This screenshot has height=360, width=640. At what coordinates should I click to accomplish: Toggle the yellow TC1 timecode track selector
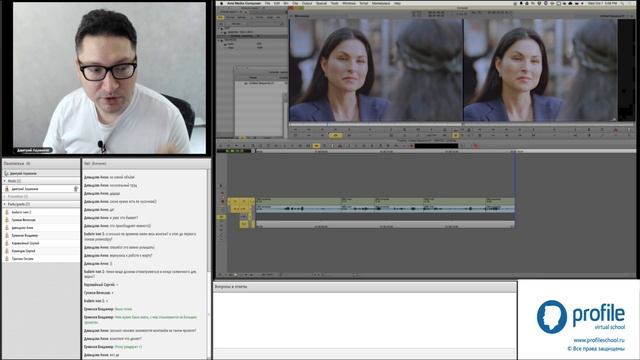tap(244, 224)
